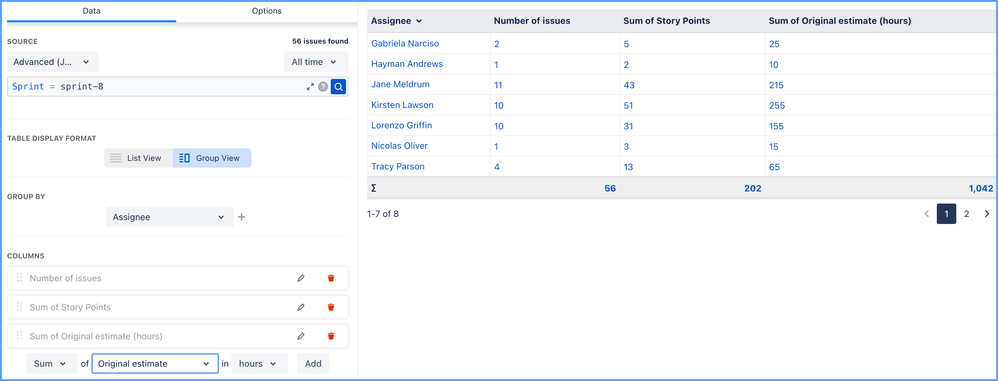Click Gabriela Narciso's estimate 25
The height and width of the screenshot is (381, 998).
(x=774, y=44)
